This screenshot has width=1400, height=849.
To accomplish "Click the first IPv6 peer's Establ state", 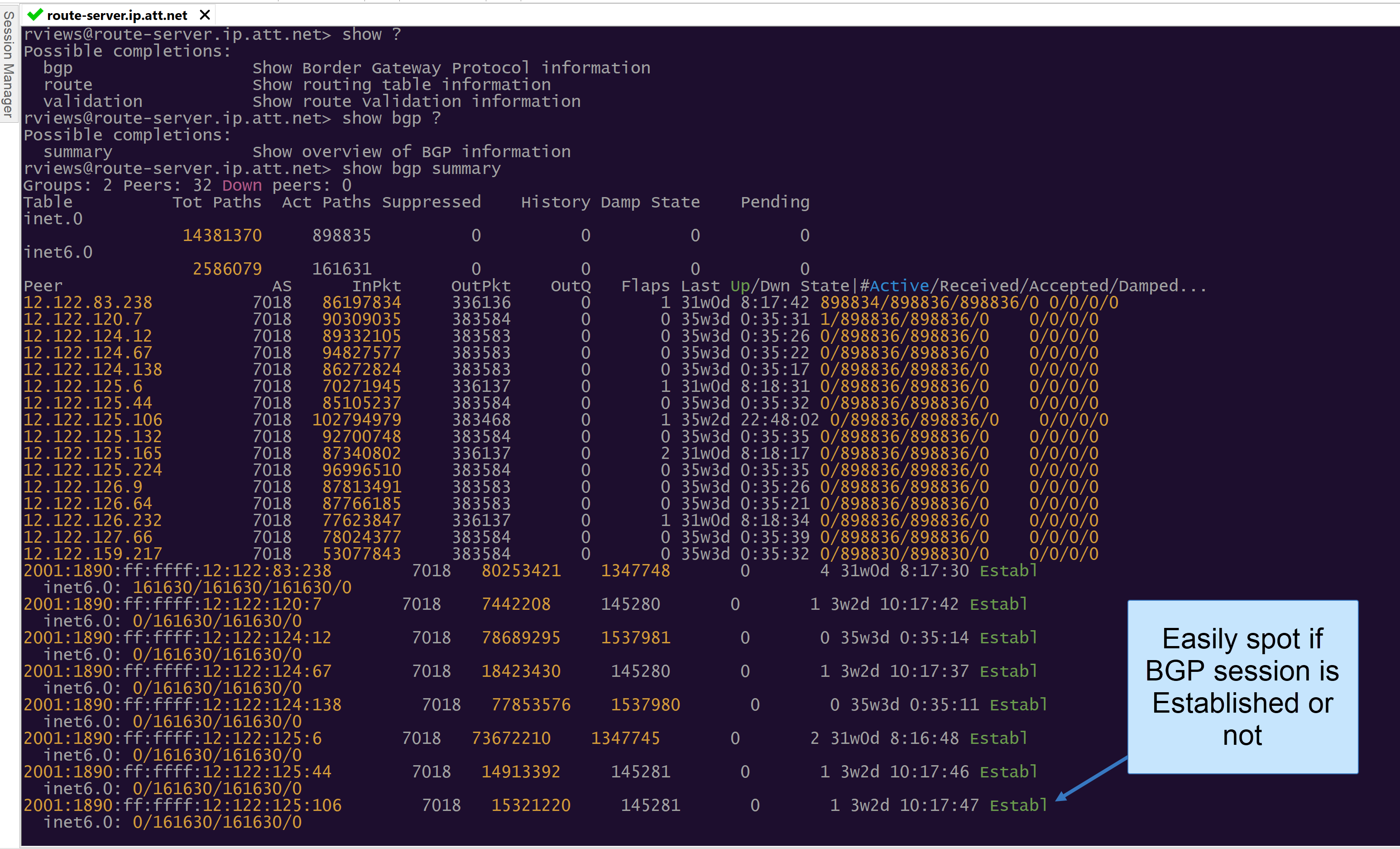I will click(x=1008, y=570).
